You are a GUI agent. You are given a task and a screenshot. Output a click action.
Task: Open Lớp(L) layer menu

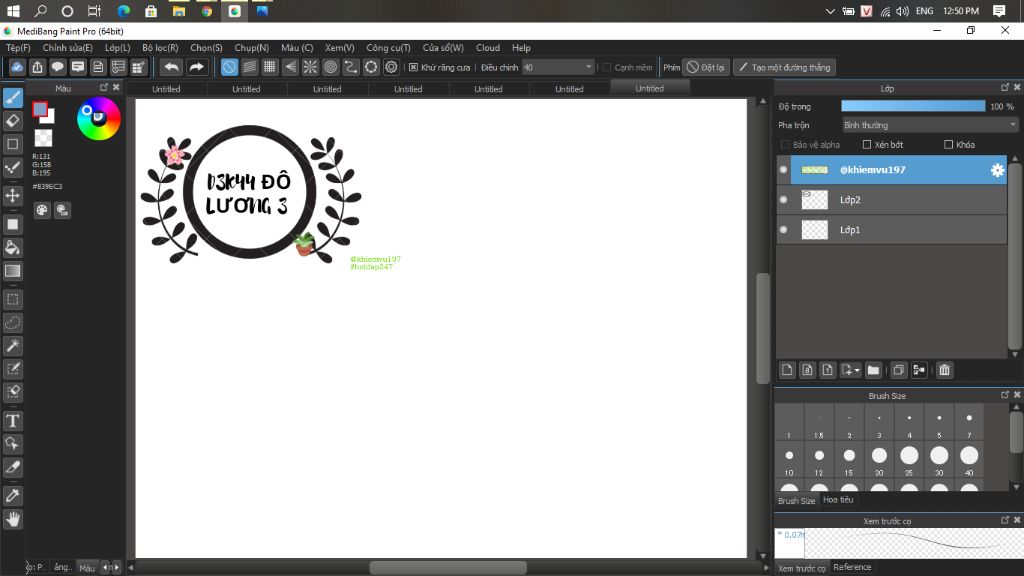click(x=118, y=48)
